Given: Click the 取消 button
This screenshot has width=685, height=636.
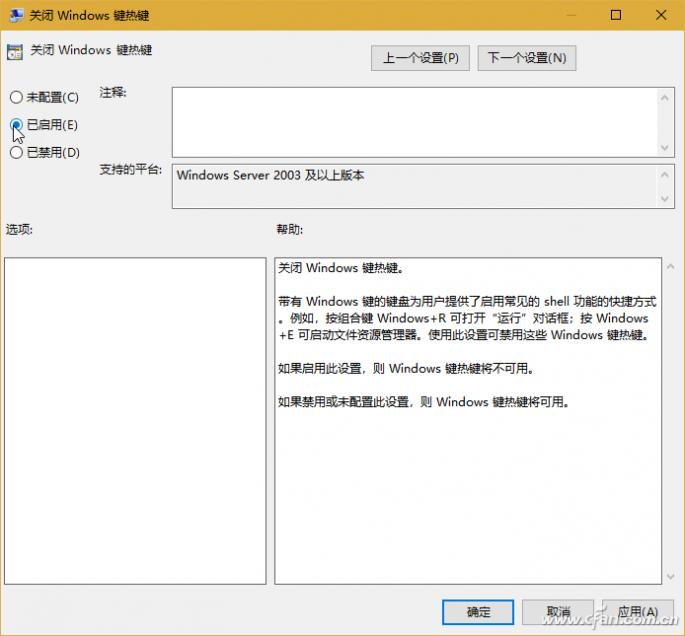Looking at the screenshot, I should 558,612.
